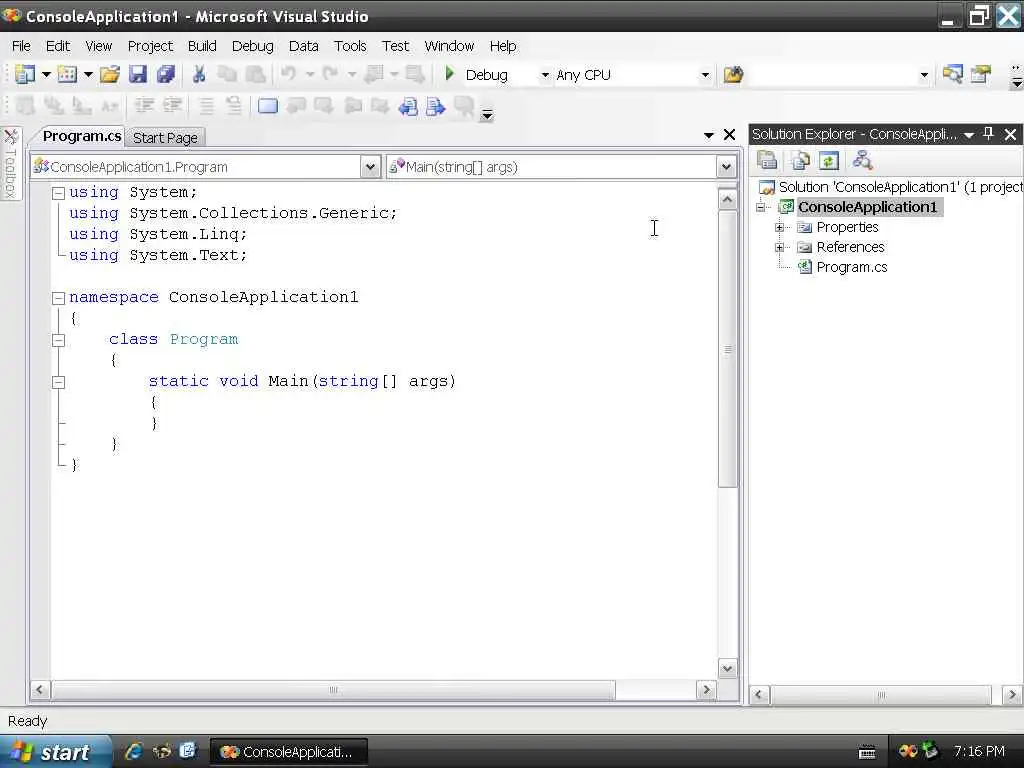This screenshot has width=1024, height=768.
Task: Select the Solution 'ConsoleApplication1' tree node
Action: tap(890, 187)
